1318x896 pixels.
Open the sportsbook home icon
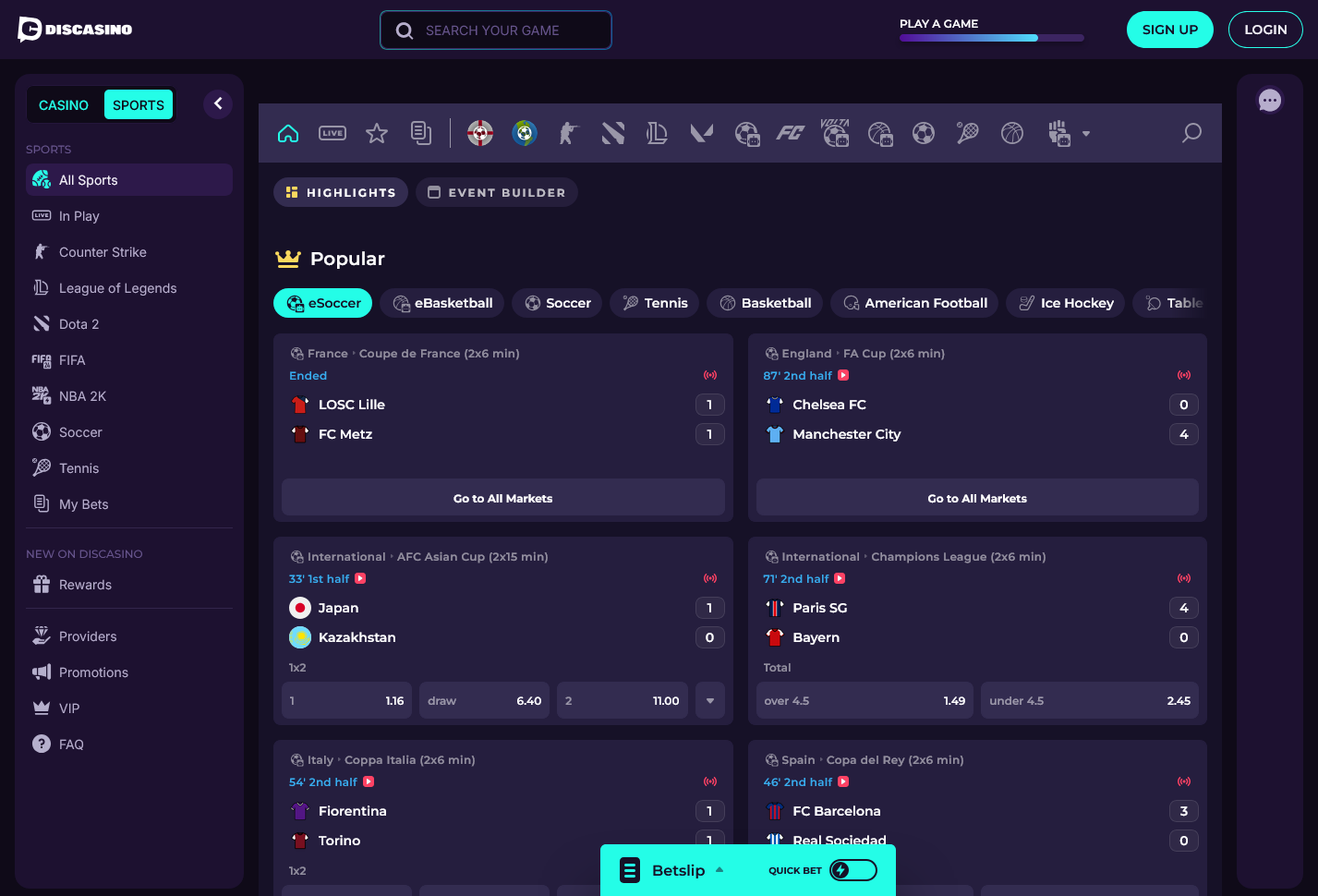(x=288, y=133)
